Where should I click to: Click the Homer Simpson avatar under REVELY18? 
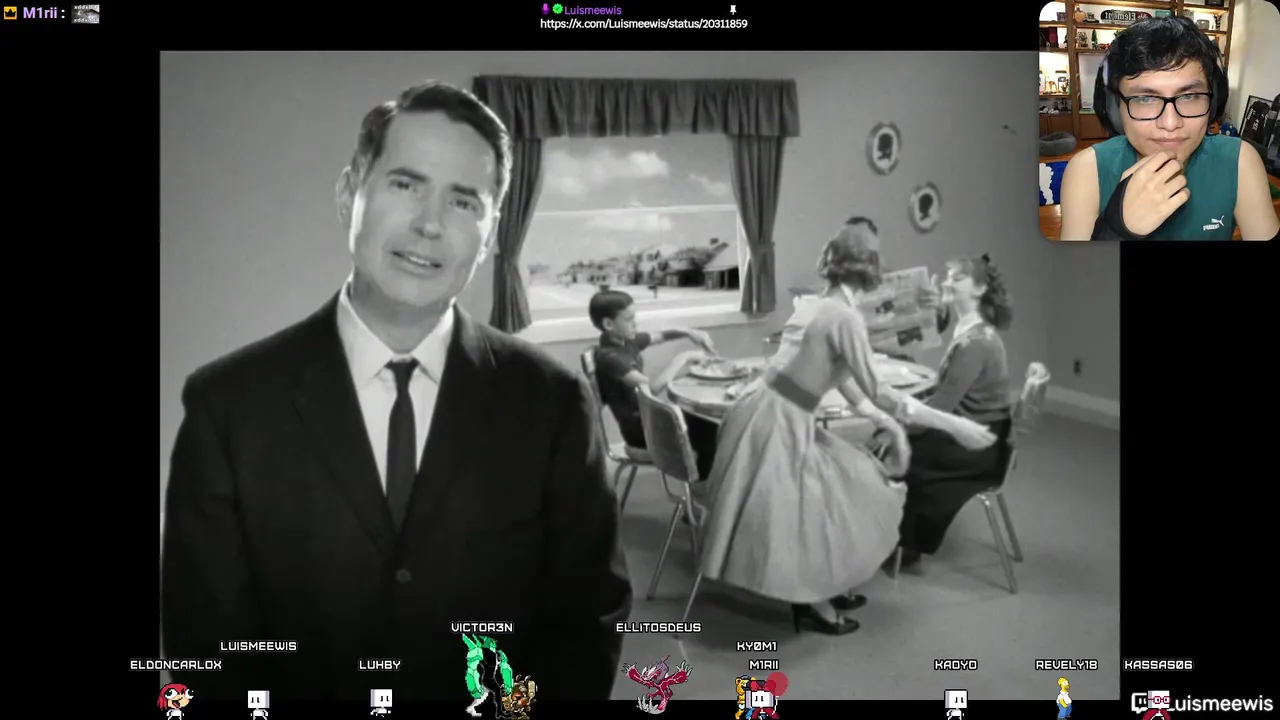[1064, 697]
